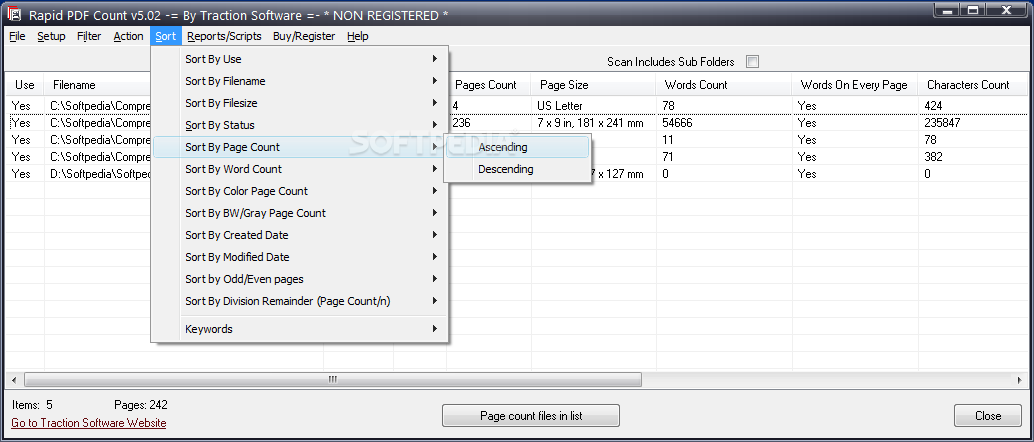Image resolution: width=1034 pixels, height=442 pixels.
Task: Expand Sort By Color Page Count submenu
Action: [300, 191]
